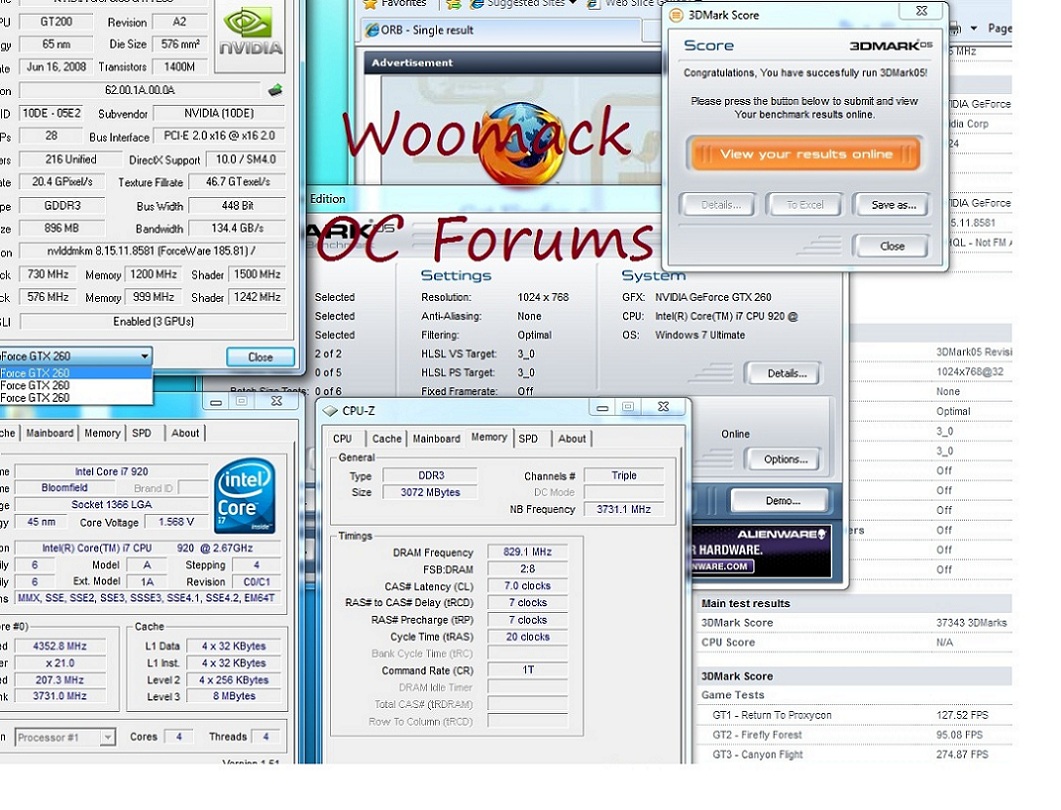Click System Details... button in 3DMark05
Image resolution: width=1061 pixels, height=810 pixels.
tap(786, 374)
